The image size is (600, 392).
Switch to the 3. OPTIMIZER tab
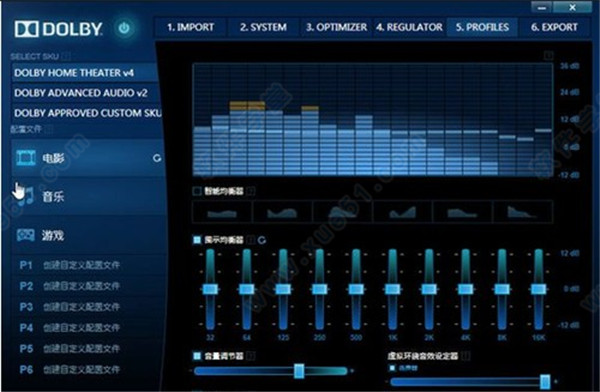(336, 27)
